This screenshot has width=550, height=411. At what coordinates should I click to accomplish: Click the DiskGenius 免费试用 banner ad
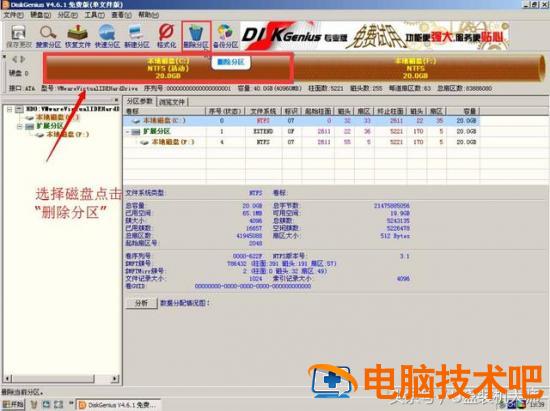coord(375,36)
